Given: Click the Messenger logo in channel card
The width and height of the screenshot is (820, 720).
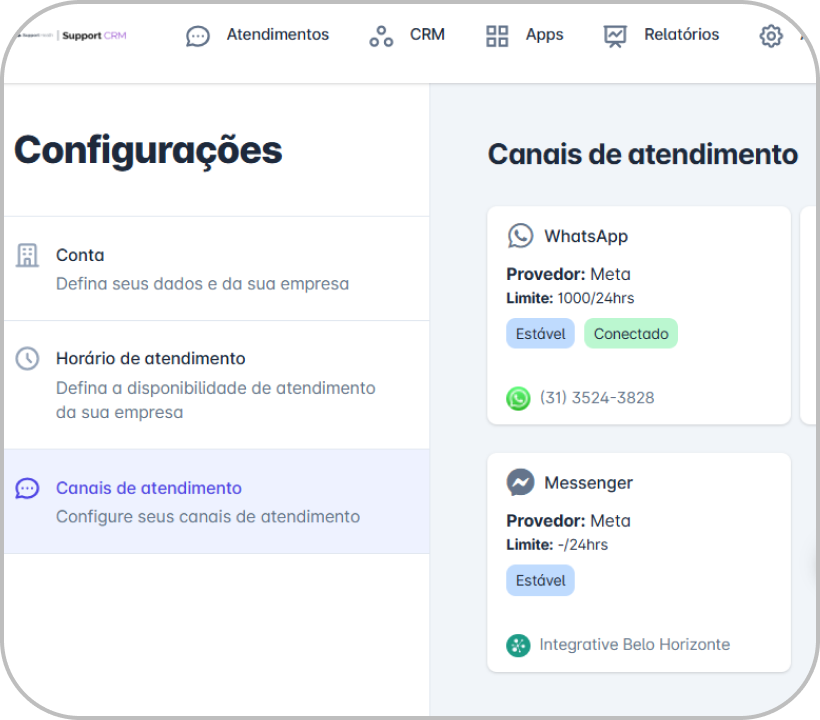Looking at the screenshot, I should click(520, 482).
